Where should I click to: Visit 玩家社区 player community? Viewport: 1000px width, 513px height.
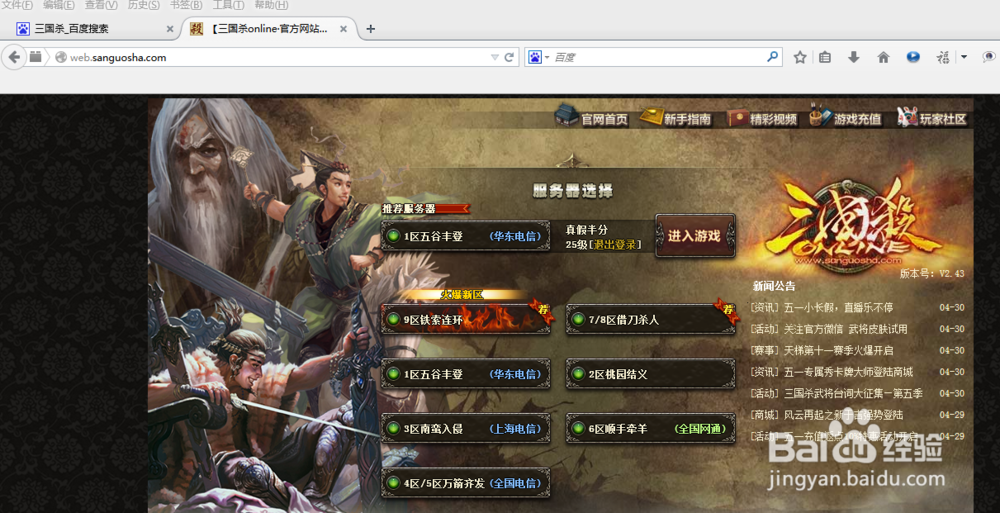(932, 118)
